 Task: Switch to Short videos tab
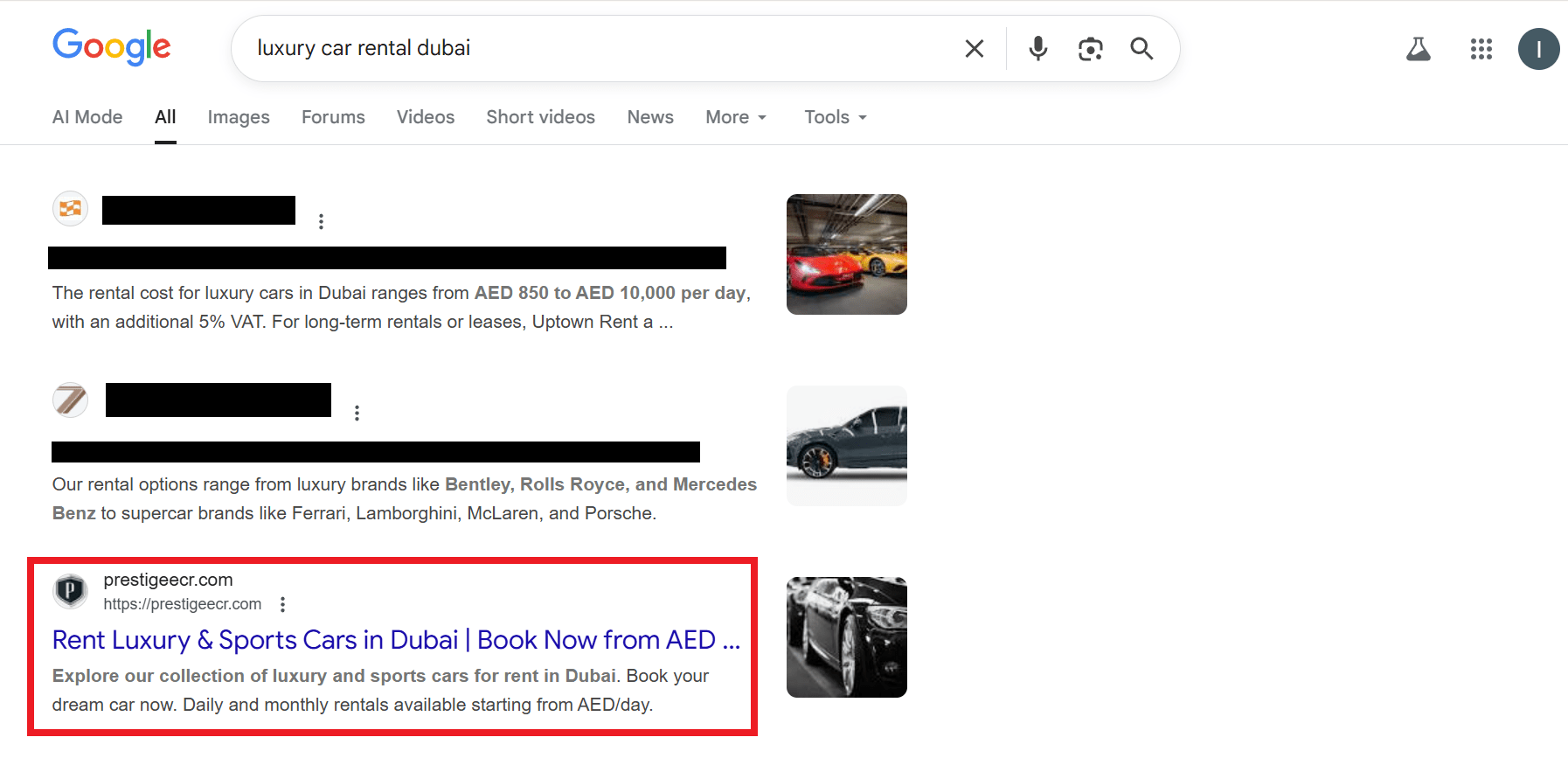click(541, 117)
